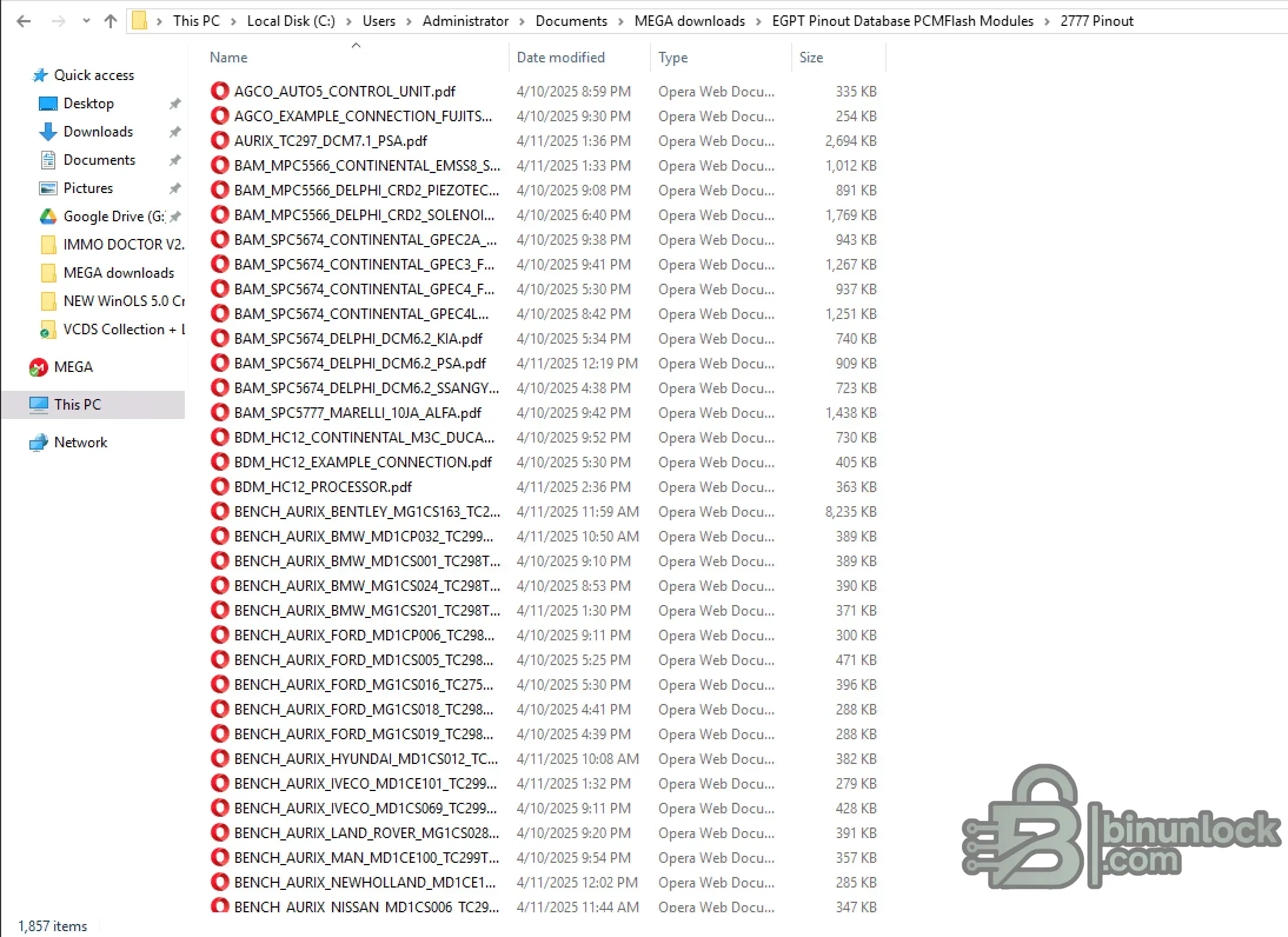This screenshot has height=937, width=1288.
Task: Click the Desktop icon in Quick access
Action: coord(48,104)
